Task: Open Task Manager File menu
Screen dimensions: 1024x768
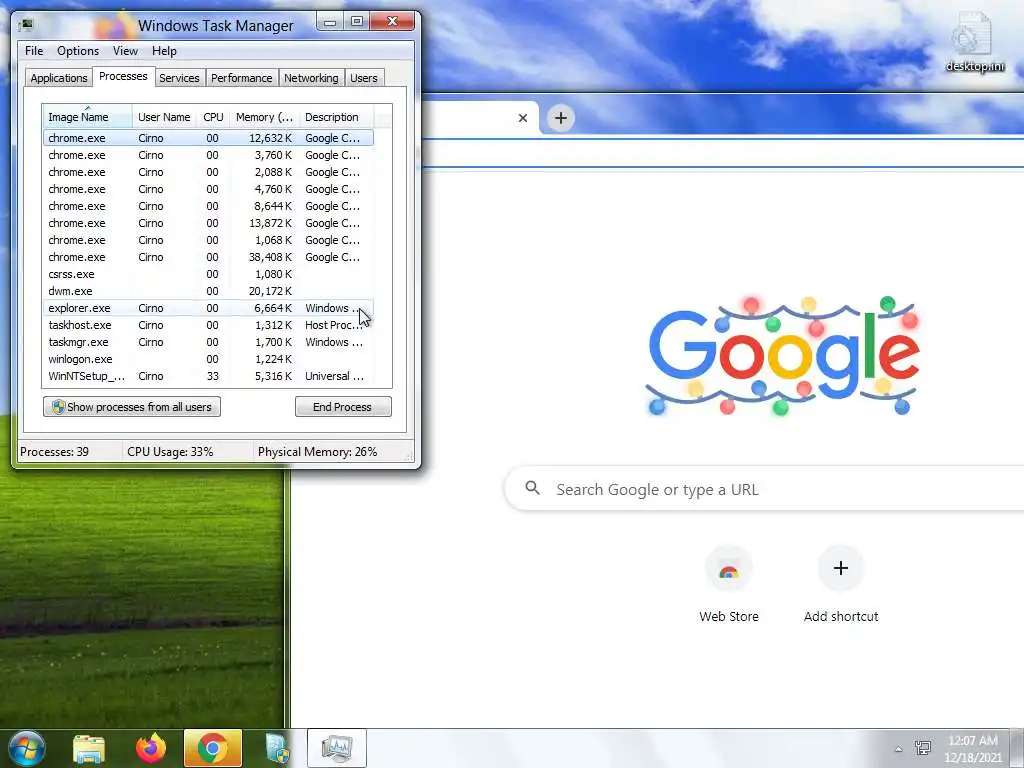Action: tap(34, 51)
